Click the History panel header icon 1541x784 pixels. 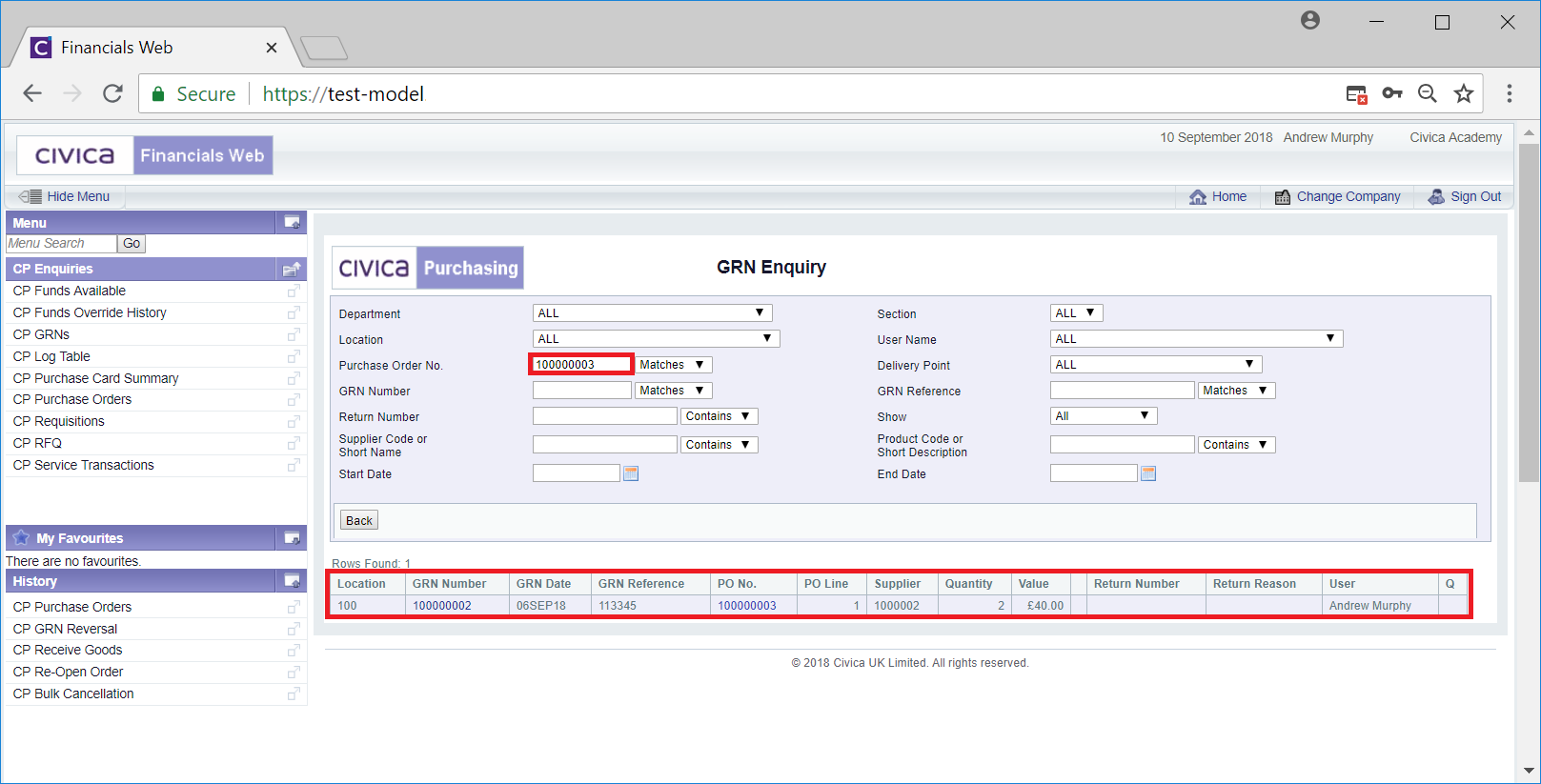(292, 581)
